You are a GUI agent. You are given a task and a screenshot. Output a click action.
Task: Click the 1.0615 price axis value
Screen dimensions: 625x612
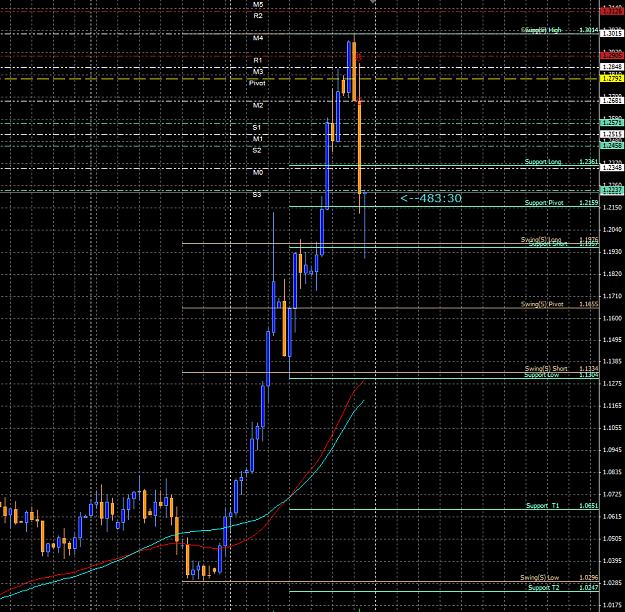pyautogui.click(x=612, y=516)
